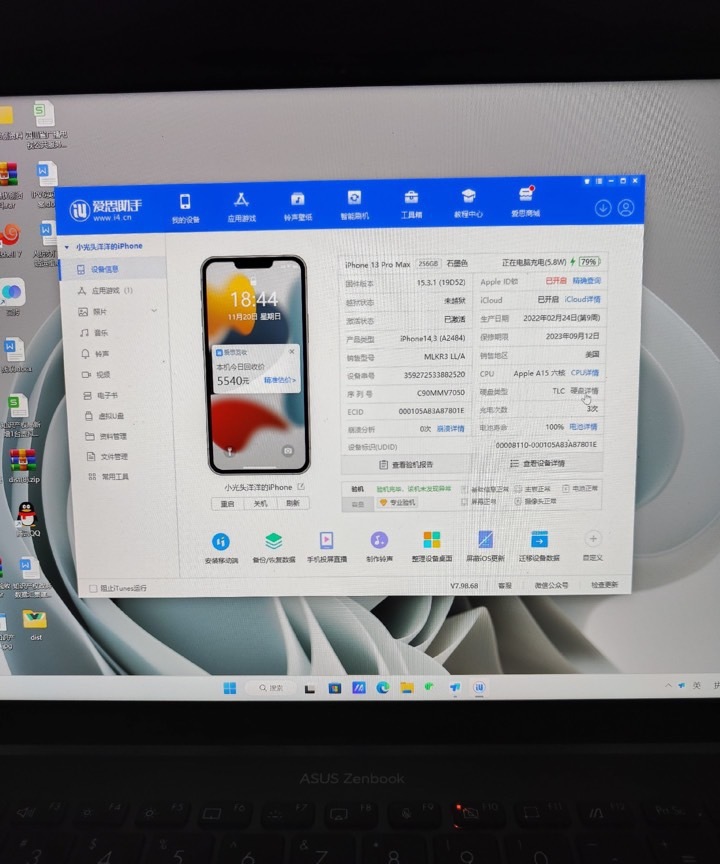Click the 爱思助手 icon in the taskbar

coord(479,687)
